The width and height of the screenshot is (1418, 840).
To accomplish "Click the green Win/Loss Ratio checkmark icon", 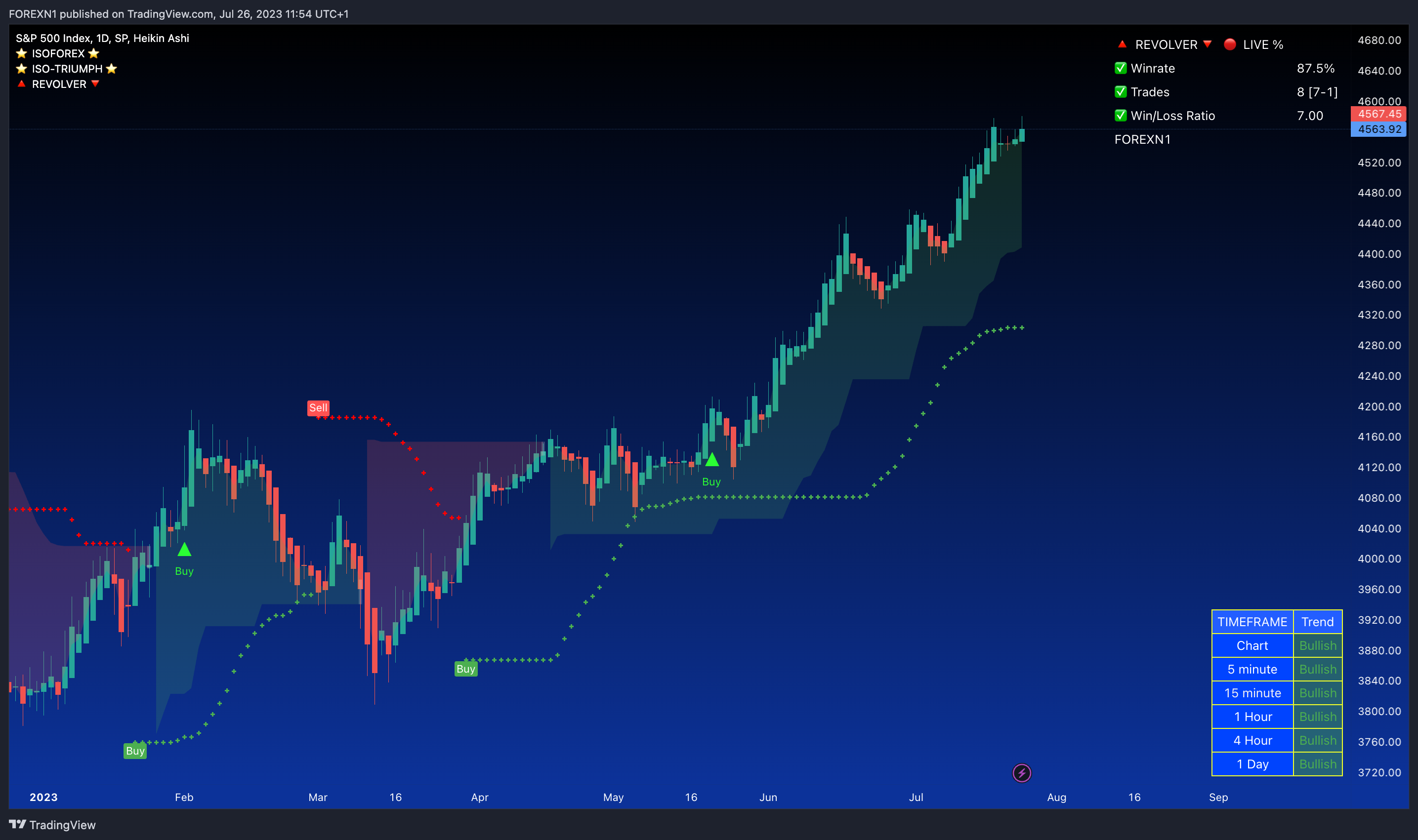I will pyautogui.click(x=1120, y=116).
